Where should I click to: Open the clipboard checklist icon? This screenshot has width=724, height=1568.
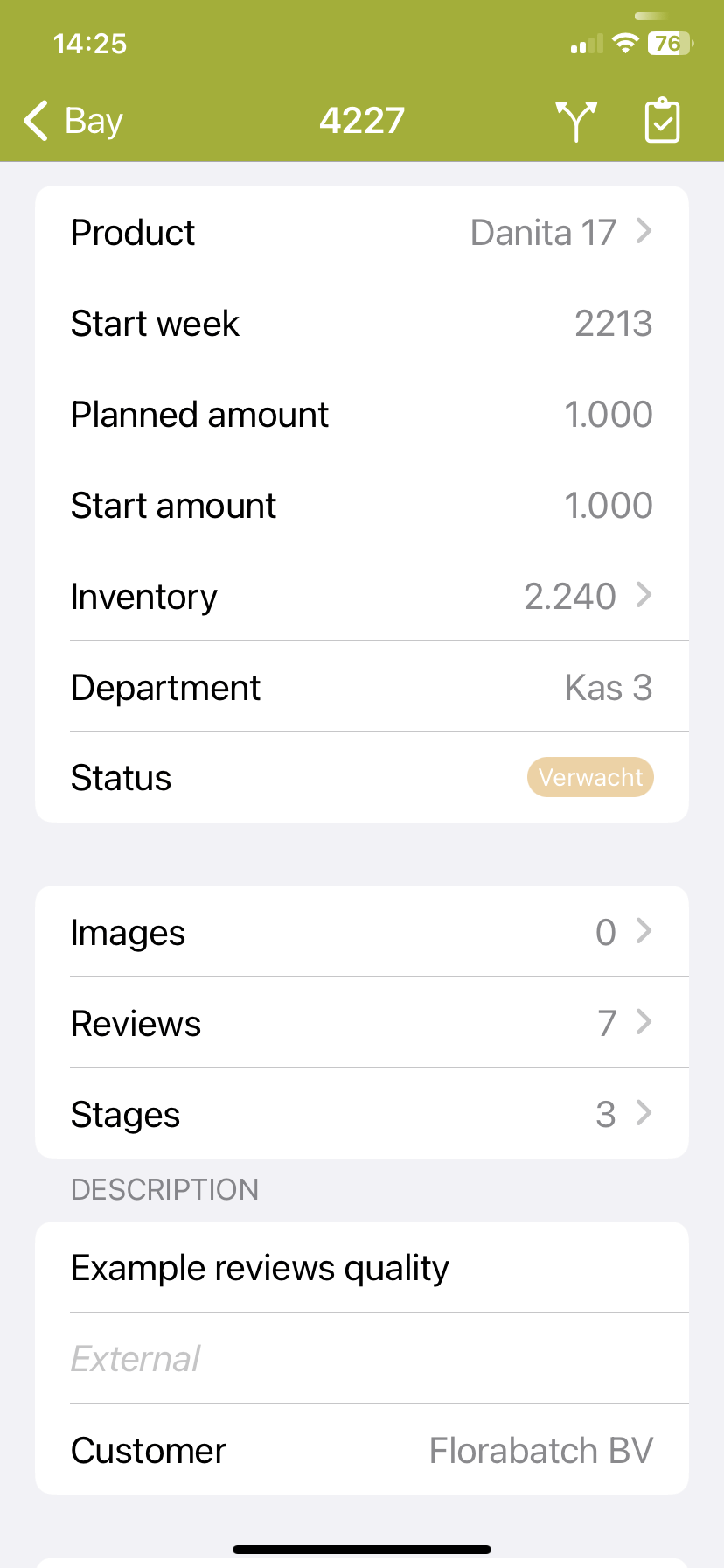(662, 121)
